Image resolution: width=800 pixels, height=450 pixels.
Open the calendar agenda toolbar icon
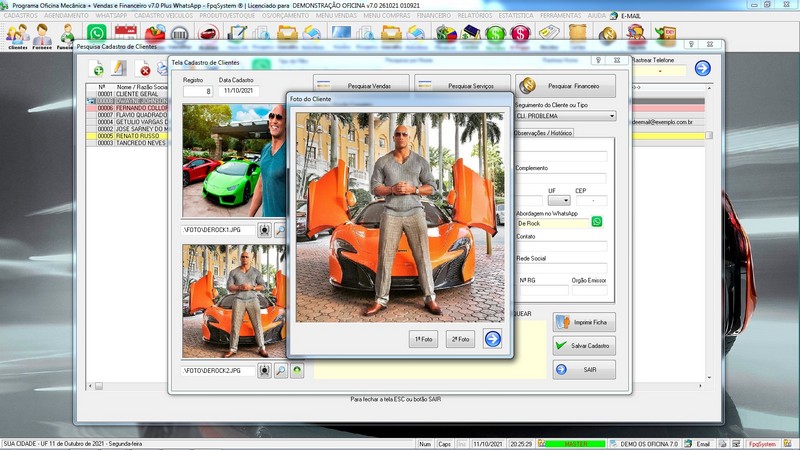(126, 33)
